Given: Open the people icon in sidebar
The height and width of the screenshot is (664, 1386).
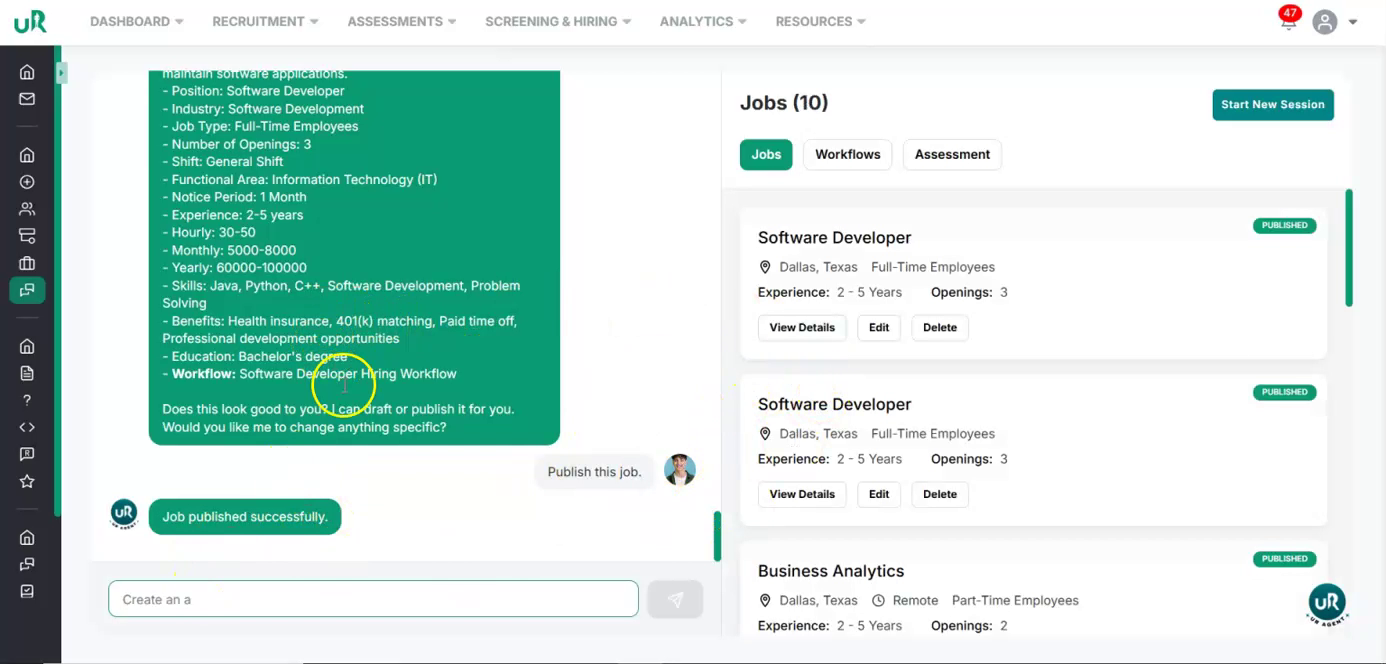Looking at the screenshot, I should 27,209.
